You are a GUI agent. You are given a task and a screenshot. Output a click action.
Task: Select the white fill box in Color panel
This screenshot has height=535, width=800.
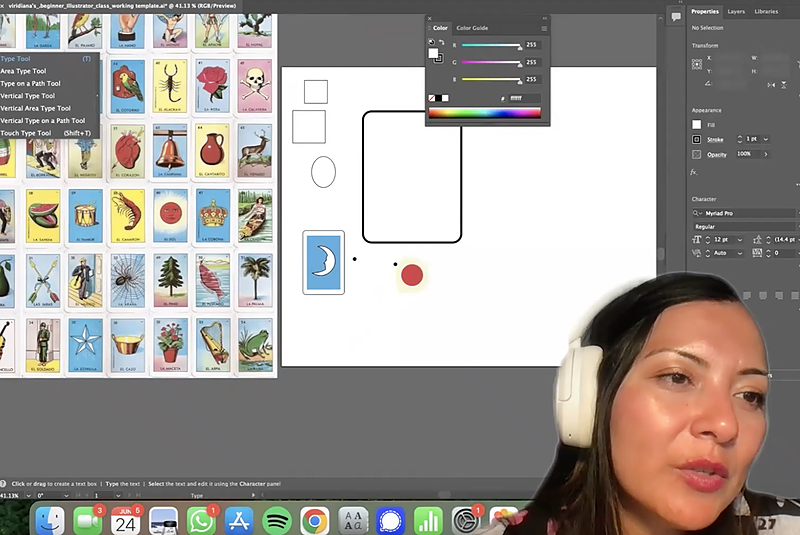[433, 53]
